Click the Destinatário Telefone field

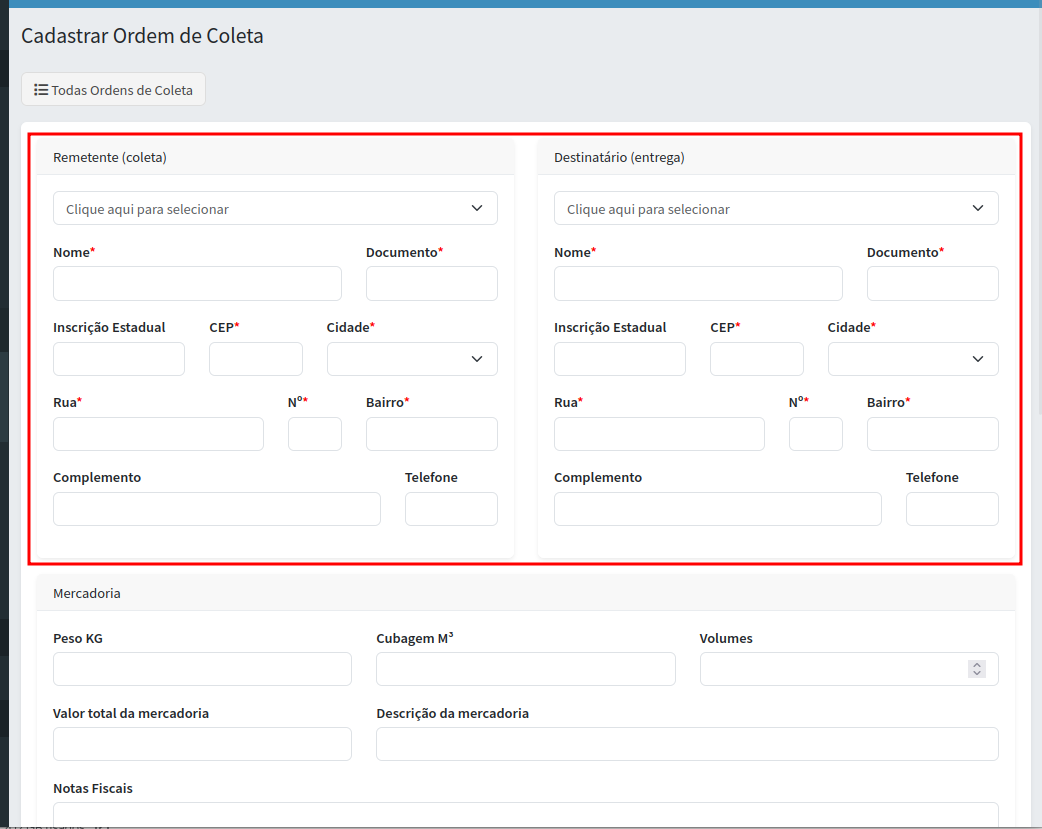point(951,509)
